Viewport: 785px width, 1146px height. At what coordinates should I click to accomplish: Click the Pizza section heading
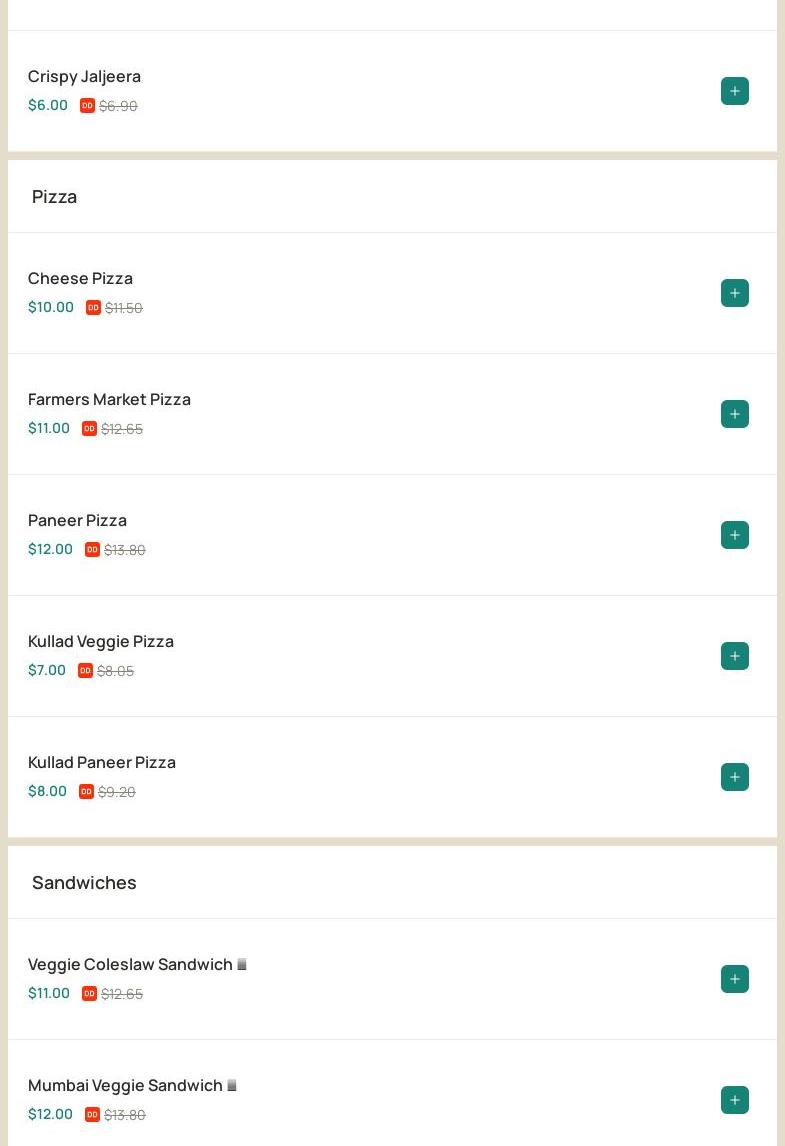pyautogui.click(x=54, y=196)
